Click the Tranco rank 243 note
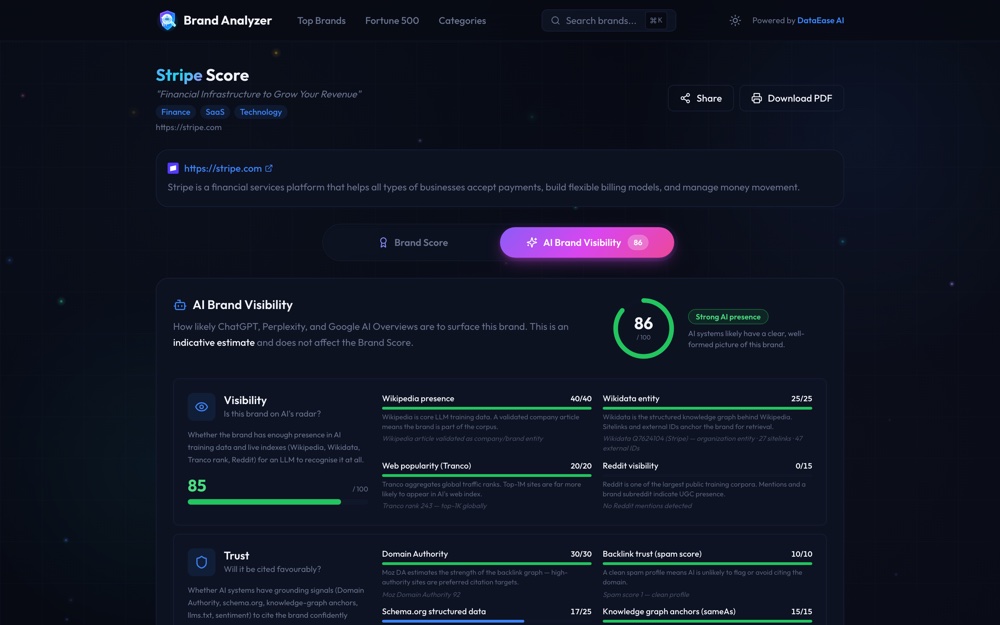 coord(434,506)
